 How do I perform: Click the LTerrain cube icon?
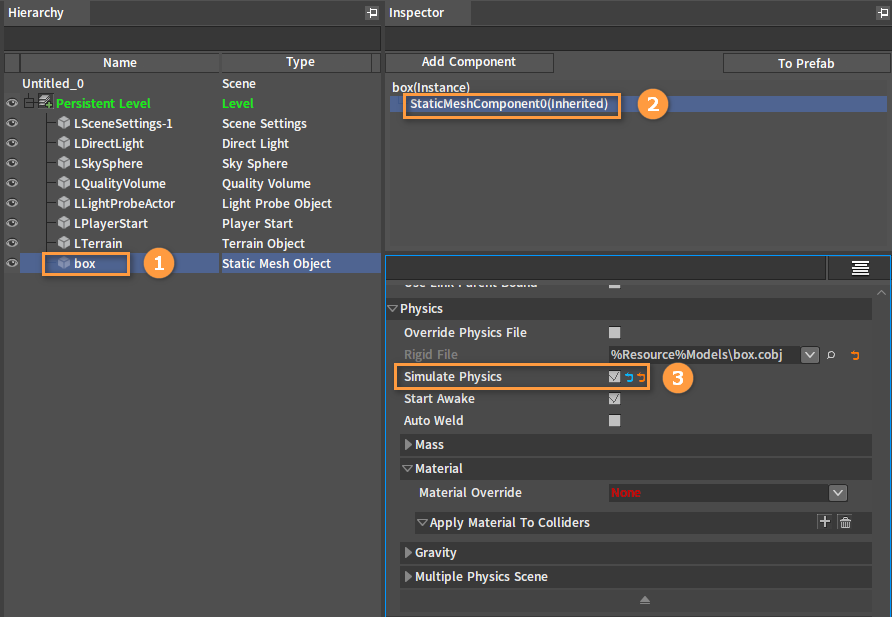64,243
